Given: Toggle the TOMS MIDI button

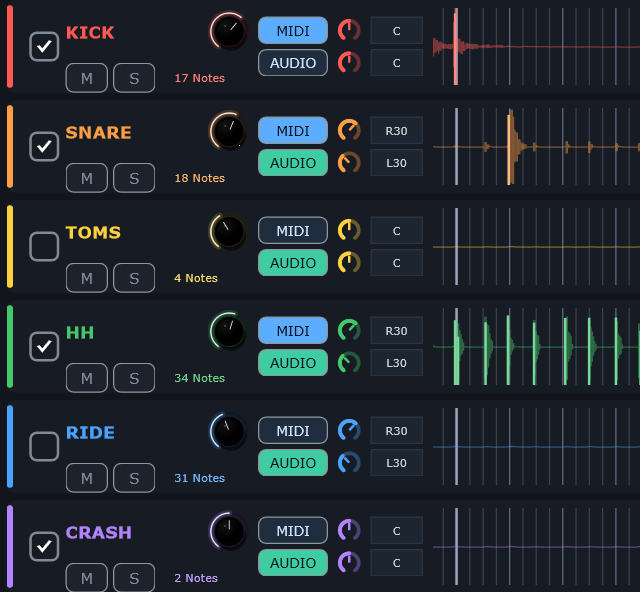Looking at the screenshot, I should pyautogui.click(x=293, y=231).
